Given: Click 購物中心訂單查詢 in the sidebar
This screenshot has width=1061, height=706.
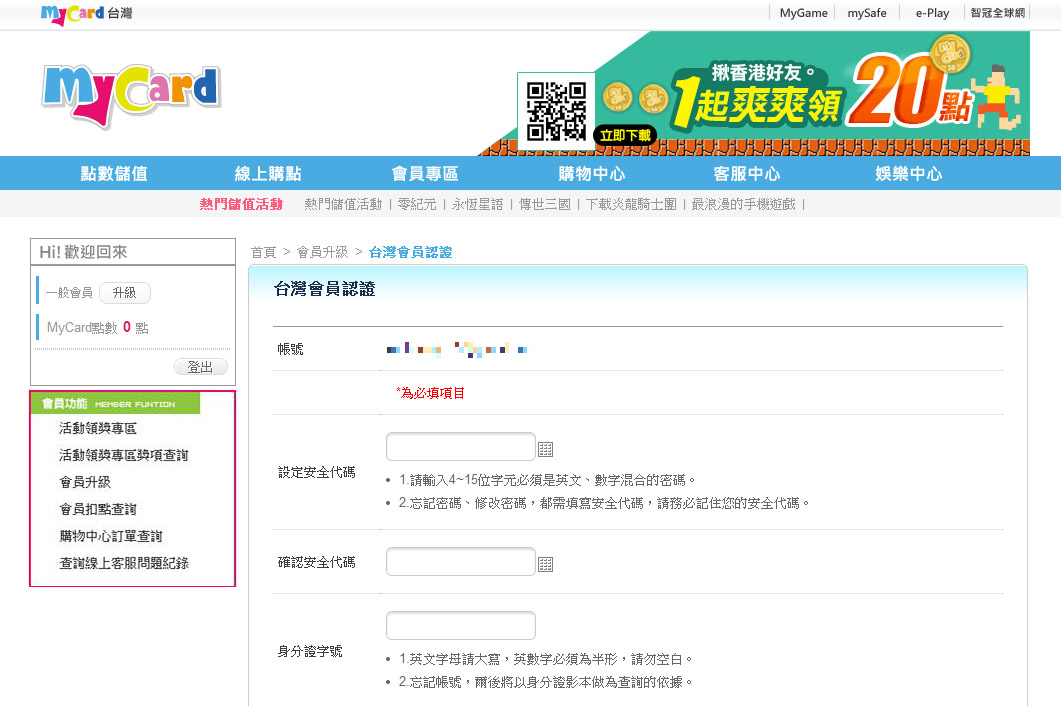Looking at the screenshot, I should point(111,536).
